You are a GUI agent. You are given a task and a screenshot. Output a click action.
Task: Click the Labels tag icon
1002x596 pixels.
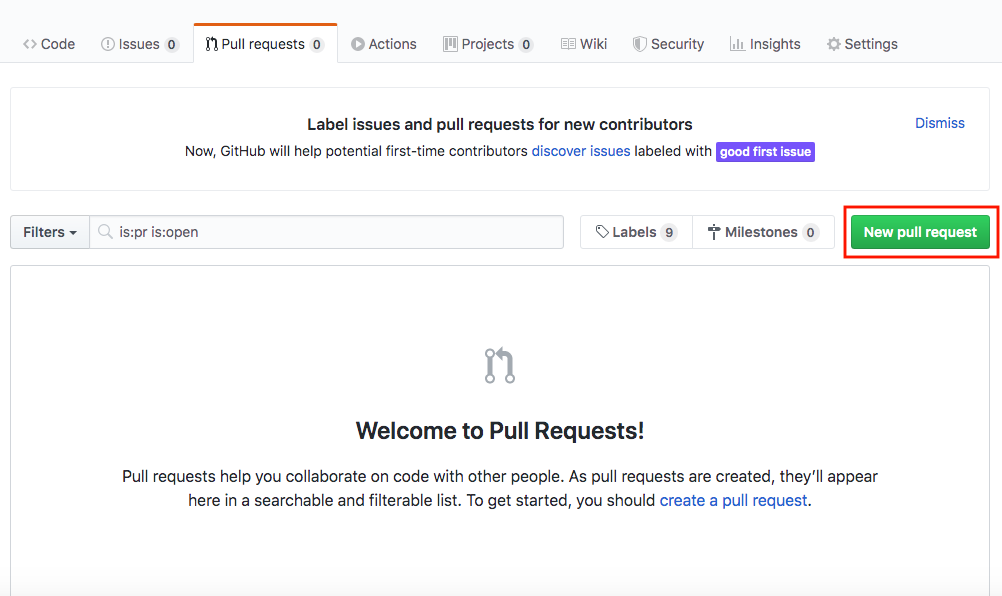602,232
